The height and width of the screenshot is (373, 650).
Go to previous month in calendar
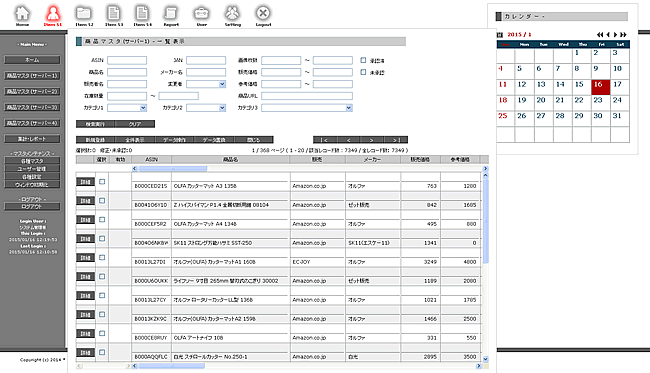pos(608,35)
